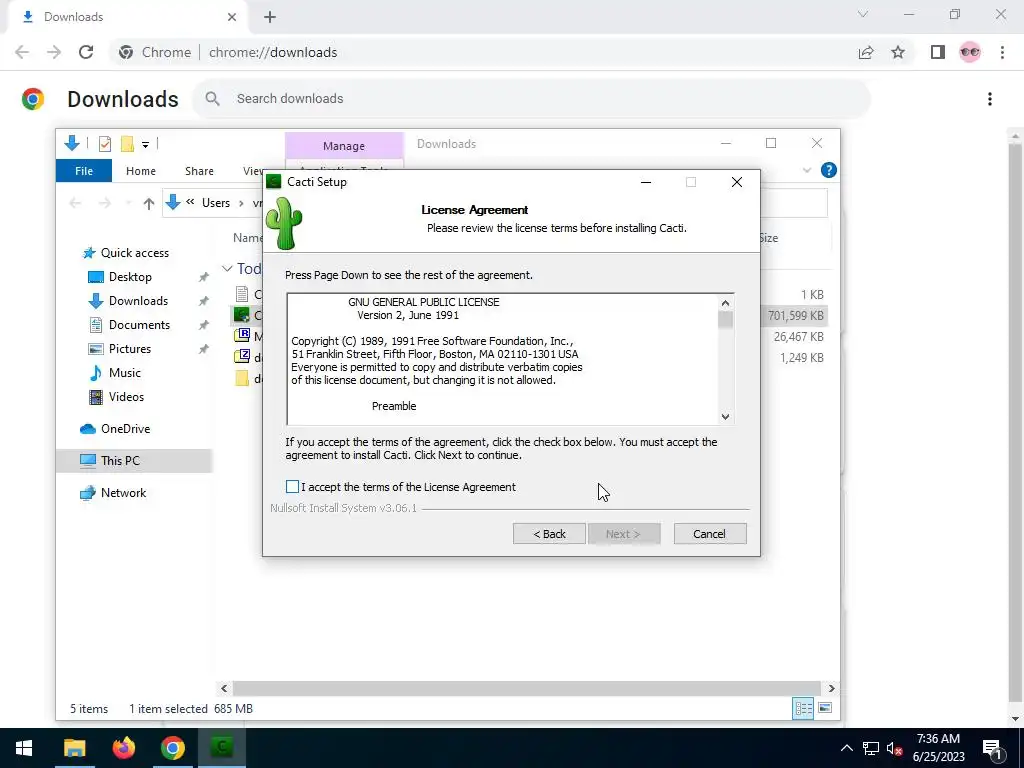Go to Desktop folder in navigation pane
This screenshot has width=1024, height=768.
point(130,277)
